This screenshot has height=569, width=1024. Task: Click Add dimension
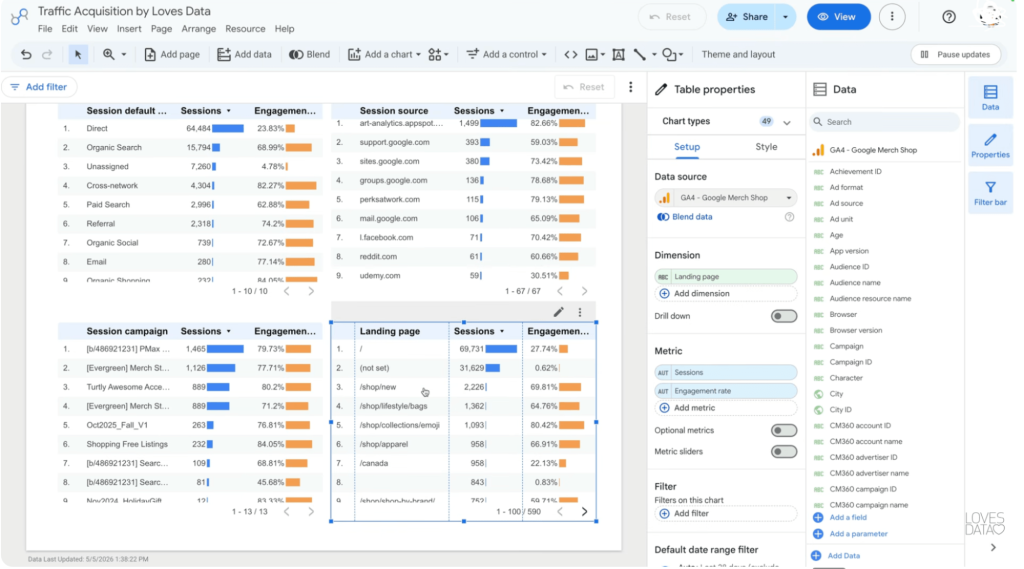726,294
